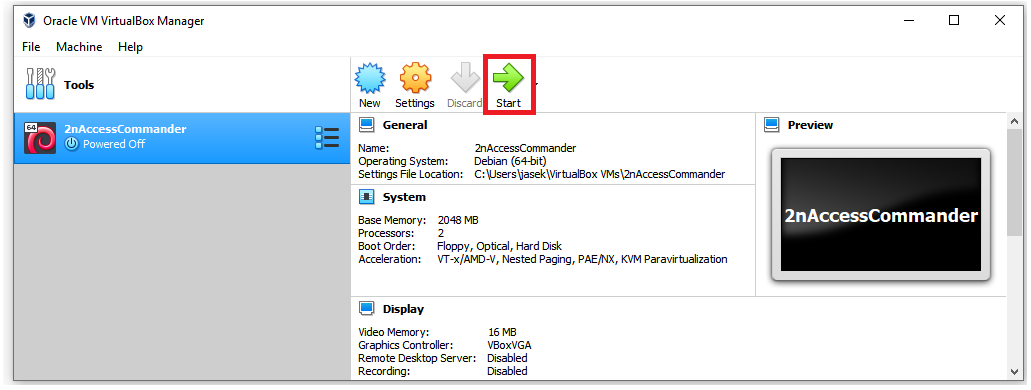Click the General section heading

pyautogui.click(x=405, y=125)
